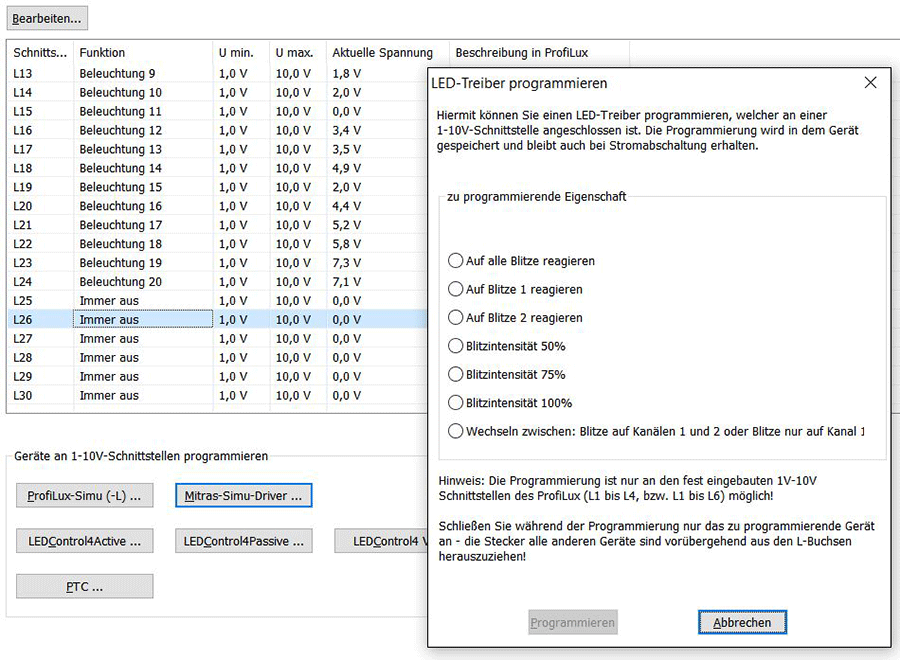
Task: Enable "Blitzintensität 50%"
Action: point(455,349)
